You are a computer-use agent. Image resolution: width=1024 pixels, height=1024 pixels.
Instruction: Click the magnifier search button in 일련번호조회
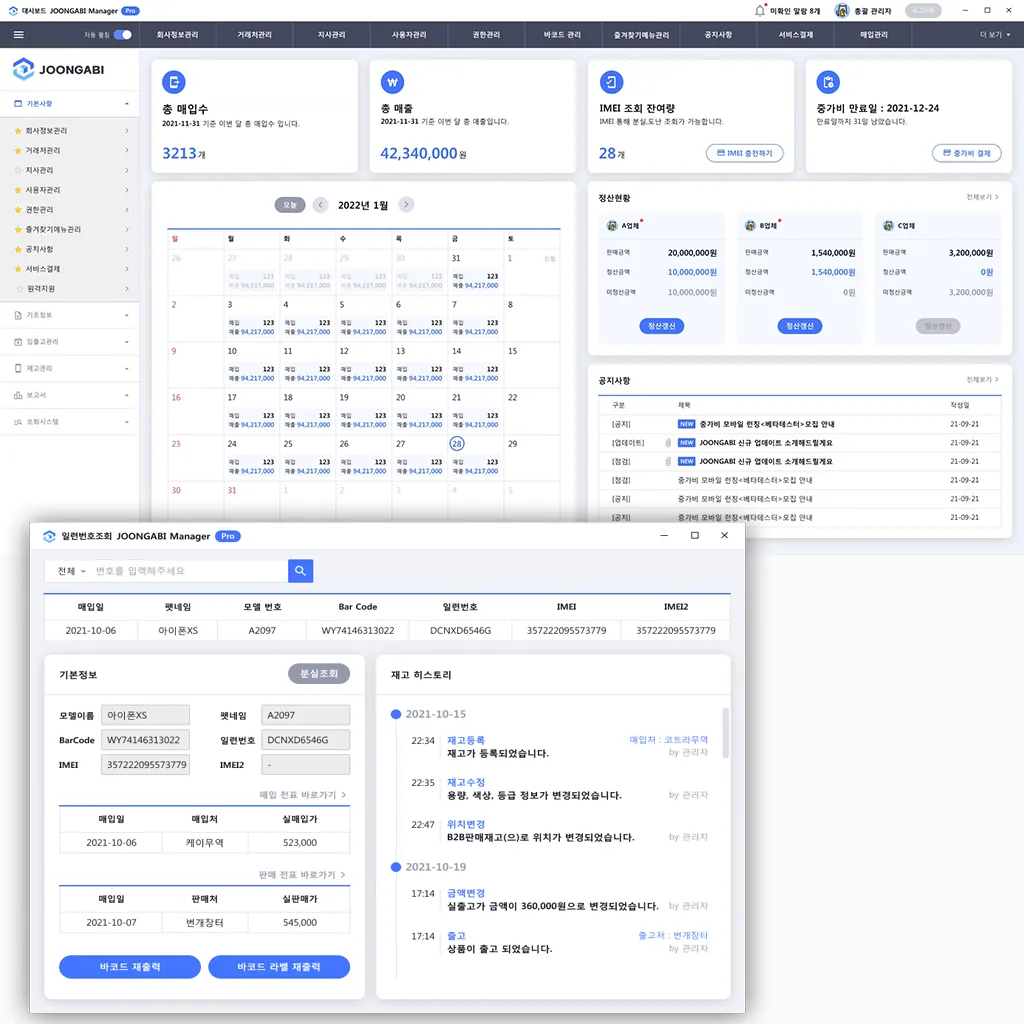click(301, 571)
